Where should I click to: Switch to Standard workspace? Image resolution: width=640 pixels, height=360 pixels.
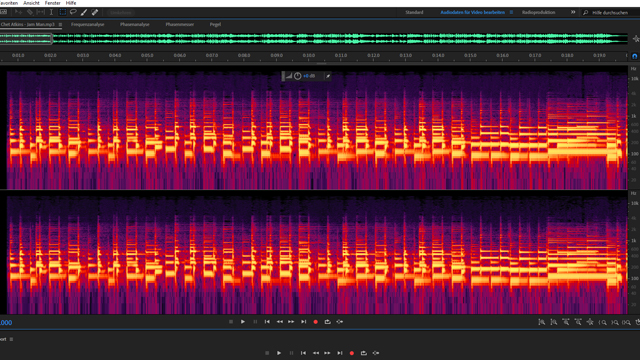414,12
